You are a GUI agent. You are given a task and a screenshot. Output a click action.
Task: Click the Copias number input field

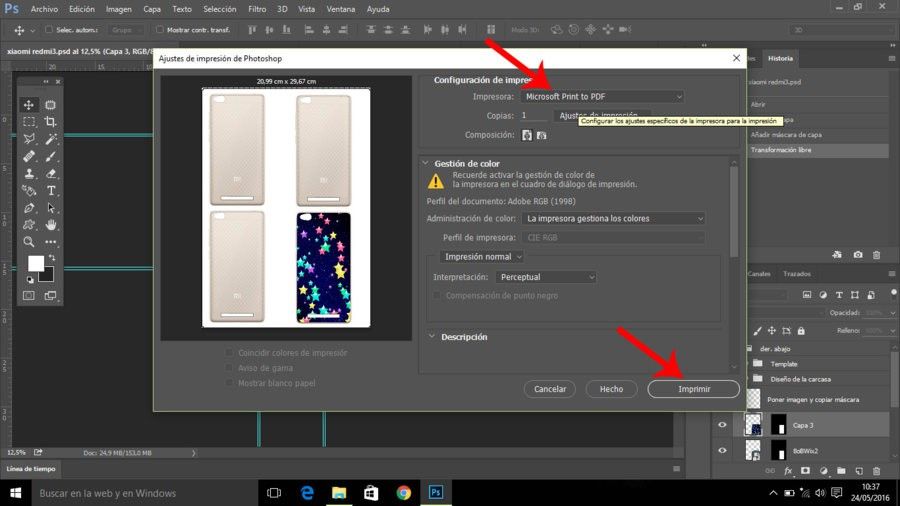[x=533, y=115]
